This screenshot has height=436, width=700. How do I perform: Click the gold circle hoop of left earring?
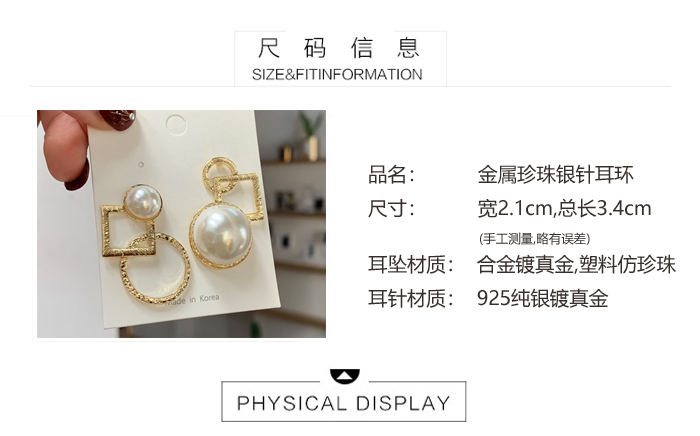pyautogui.click(x=155, y=269)
